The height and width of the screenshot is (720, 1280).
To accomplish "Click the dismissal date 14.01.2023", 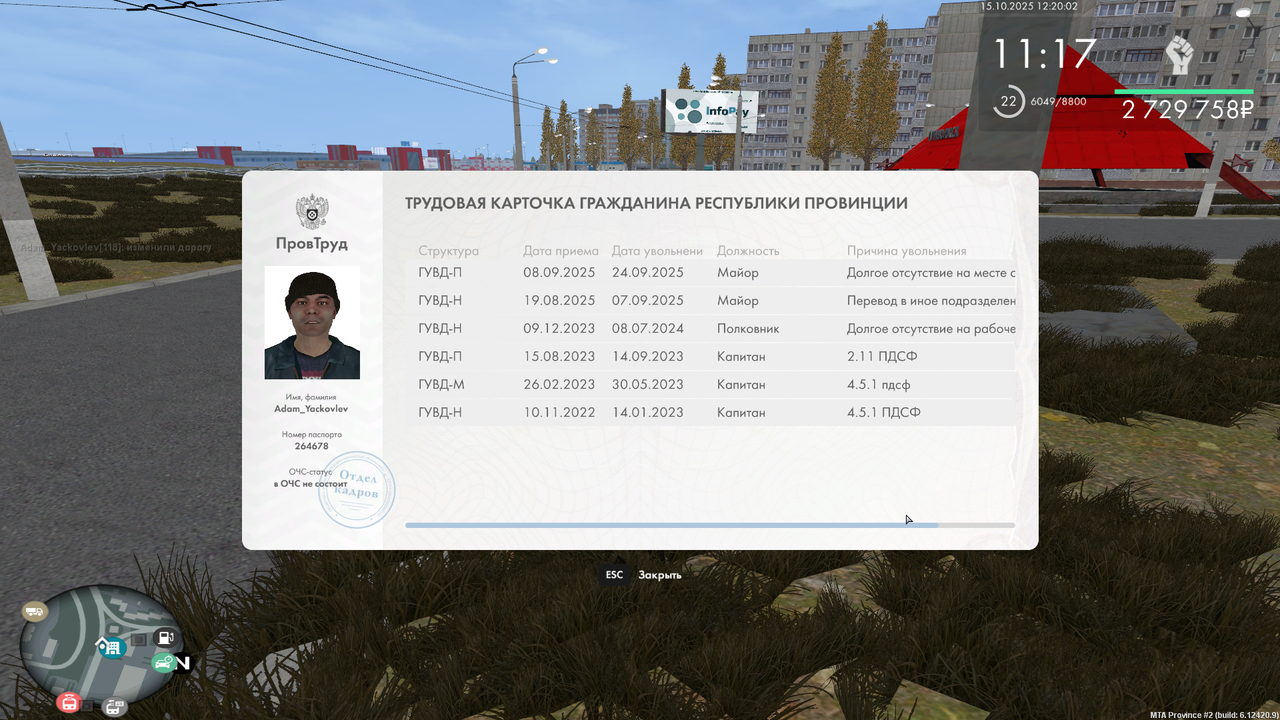I will coord(648,412).
